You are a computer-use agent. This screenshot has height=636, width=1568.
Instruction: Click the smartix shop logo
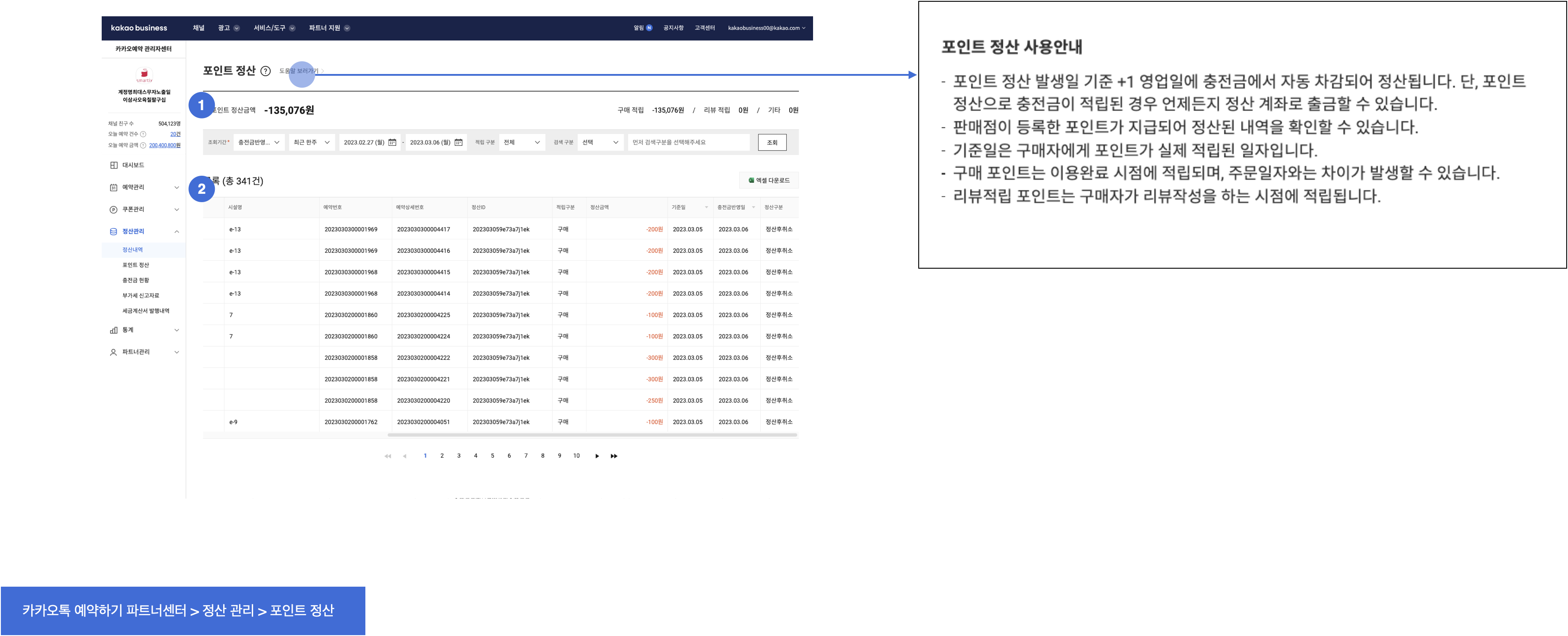[x=144, y=75]
